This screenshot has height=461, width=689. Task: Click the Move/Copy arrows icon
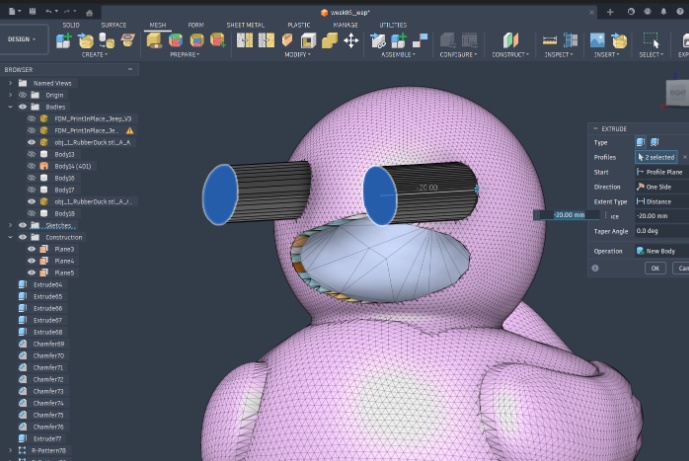coord(351,41)
